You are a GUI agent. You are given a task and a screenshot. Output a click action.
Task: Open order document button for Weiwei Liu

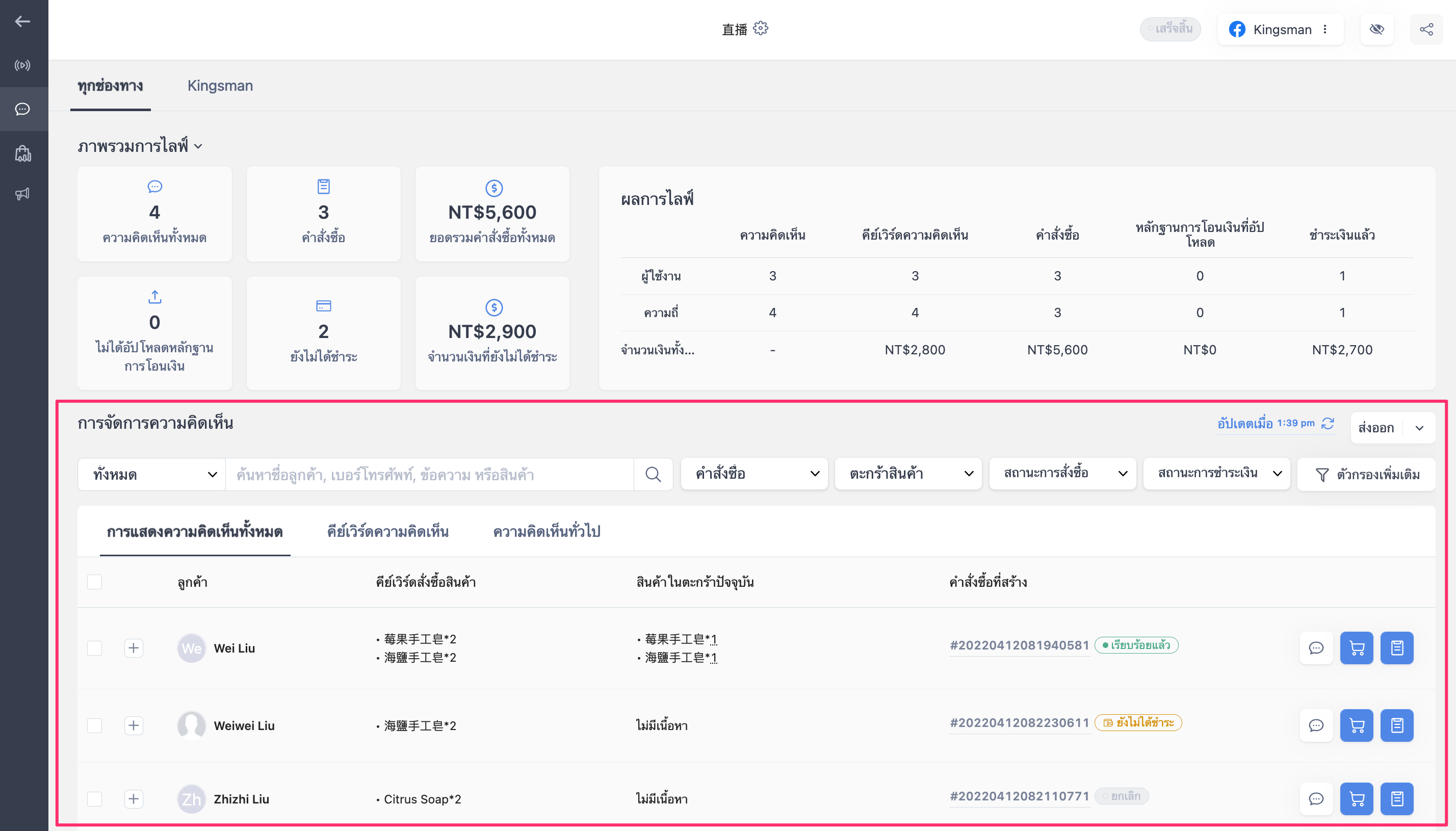pyautogui.click(x=1397, y=725)
